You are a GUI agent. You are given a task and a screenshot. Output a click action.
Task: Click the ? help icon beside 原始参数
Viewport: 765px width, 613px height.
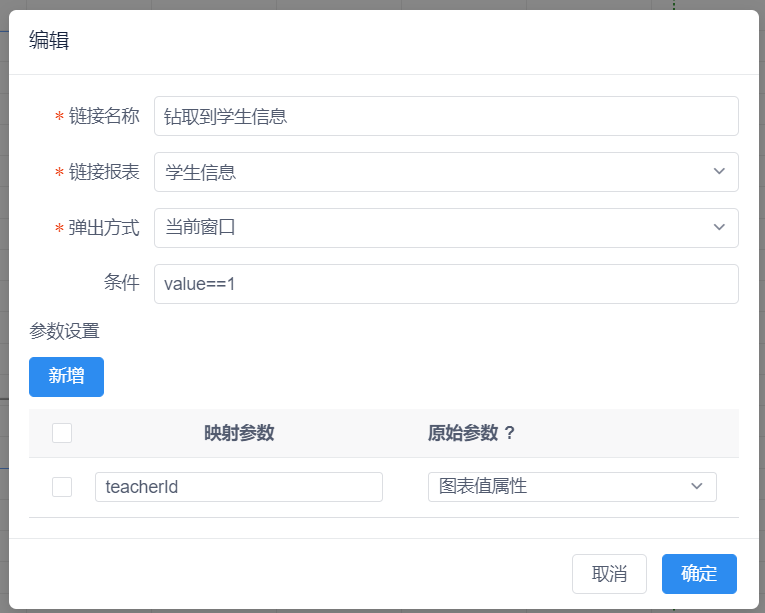[x=509, y=432]
